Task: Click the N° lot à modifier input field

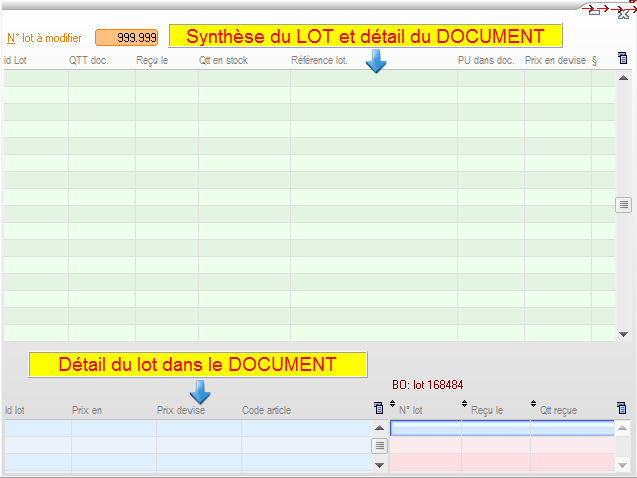Action: tap(126, 37)
